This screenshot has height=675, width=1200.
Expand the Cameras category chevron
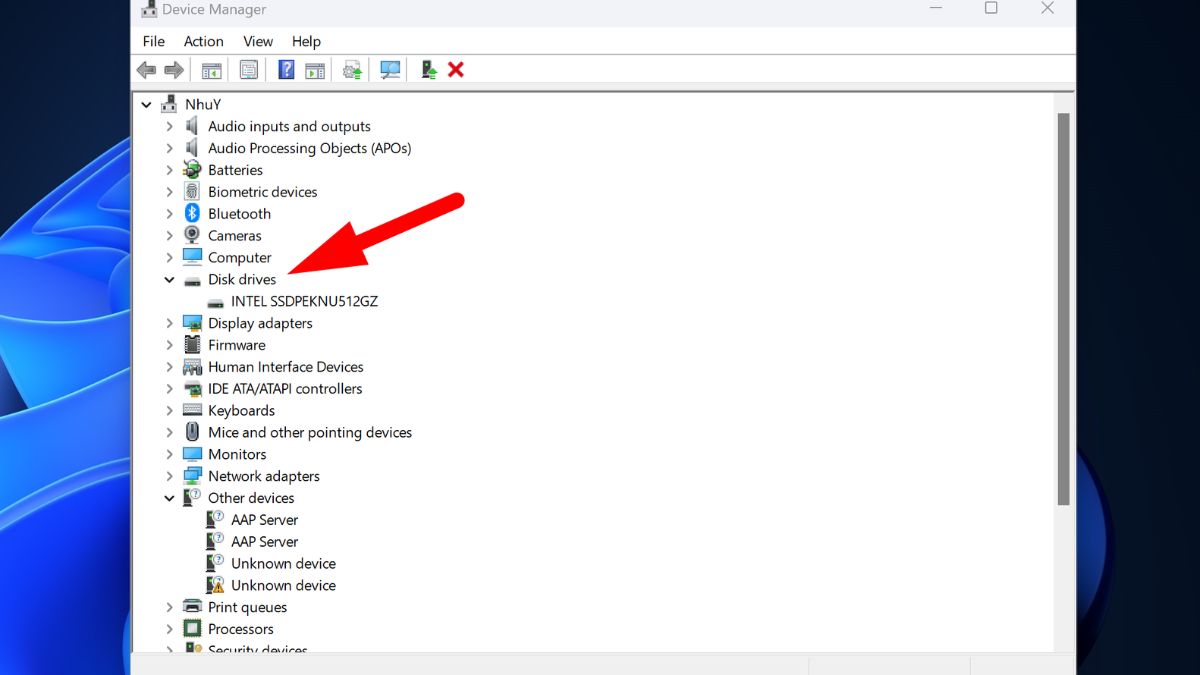[x=169, y=236]
